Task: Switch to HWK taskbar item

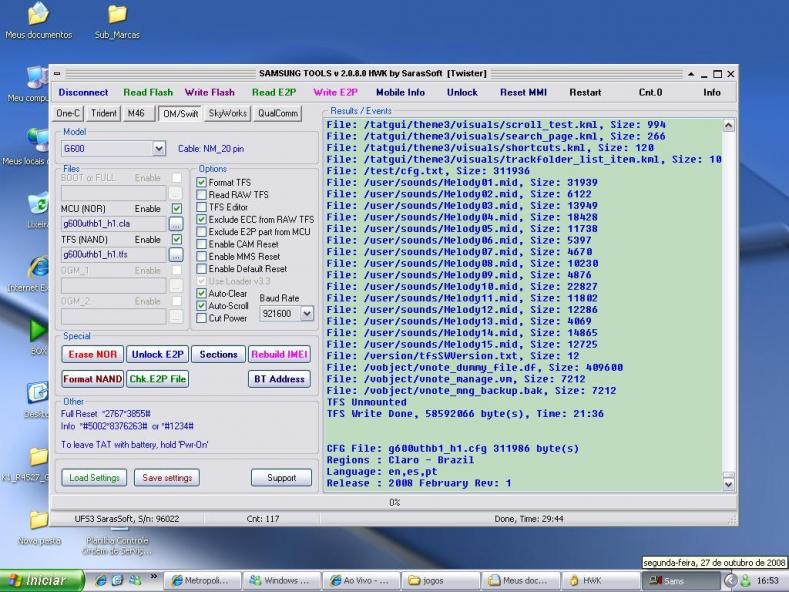Action: (600, 580)
